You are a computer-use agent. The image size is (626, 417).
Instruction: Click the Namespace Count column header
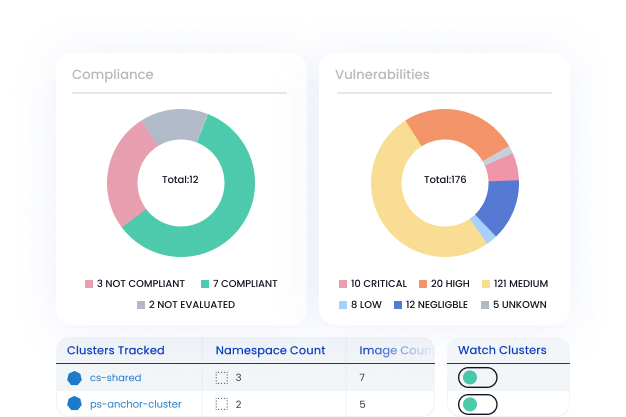(270, 350)
